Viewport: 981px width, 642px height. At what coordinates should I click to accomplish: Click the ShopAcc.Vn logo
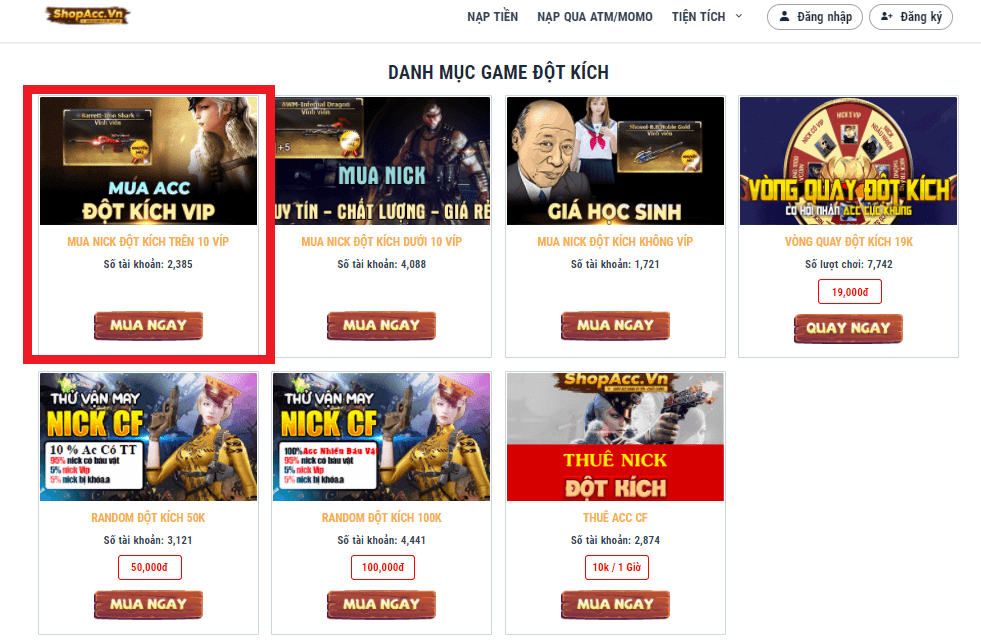[88, 16]
